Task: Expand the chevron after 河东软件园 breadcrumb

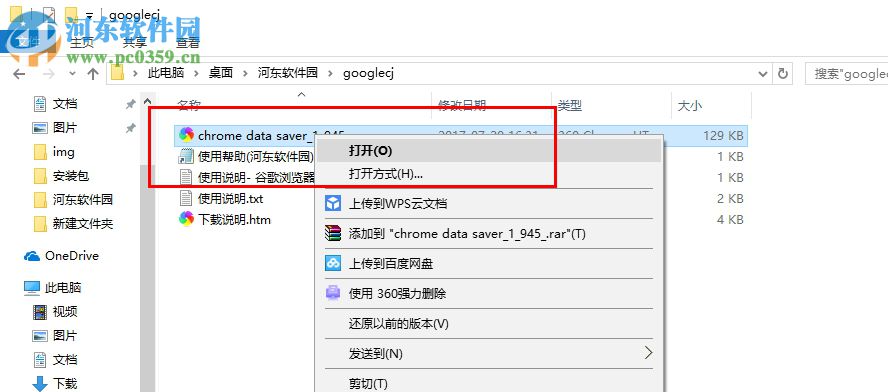Action: coord(331,74)
